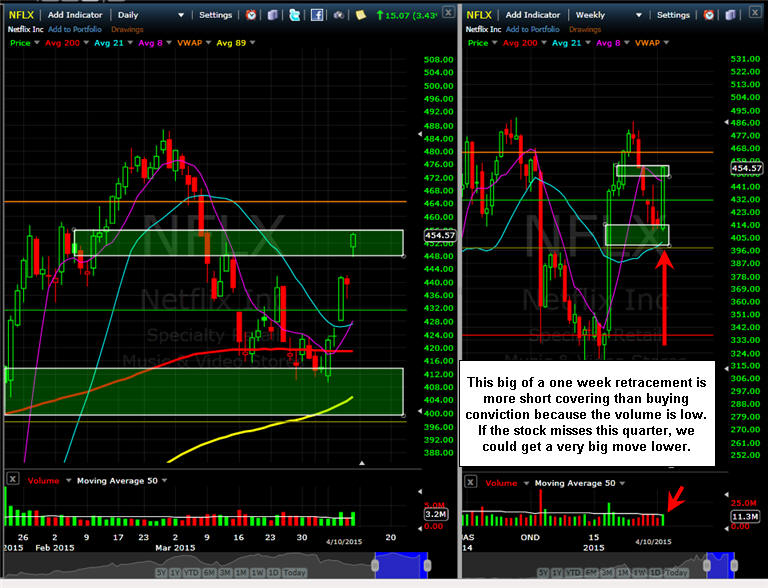Select 5Y range in Daily chart
This screenshot has width=768, height=588.
161,572
